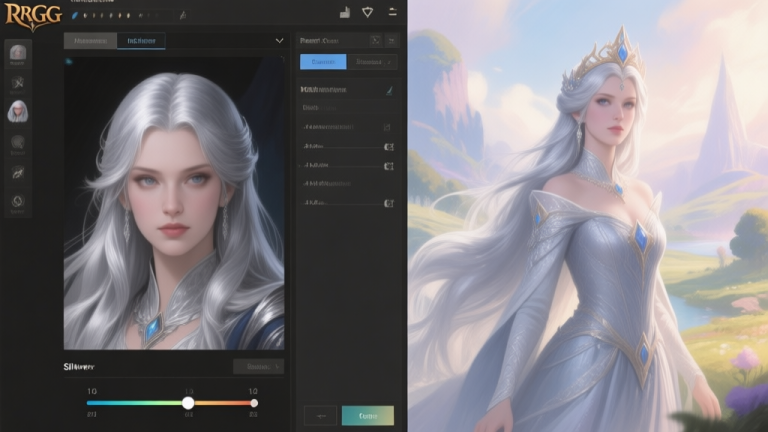Open the crossed-tools sidebar item

click(18, 83)
